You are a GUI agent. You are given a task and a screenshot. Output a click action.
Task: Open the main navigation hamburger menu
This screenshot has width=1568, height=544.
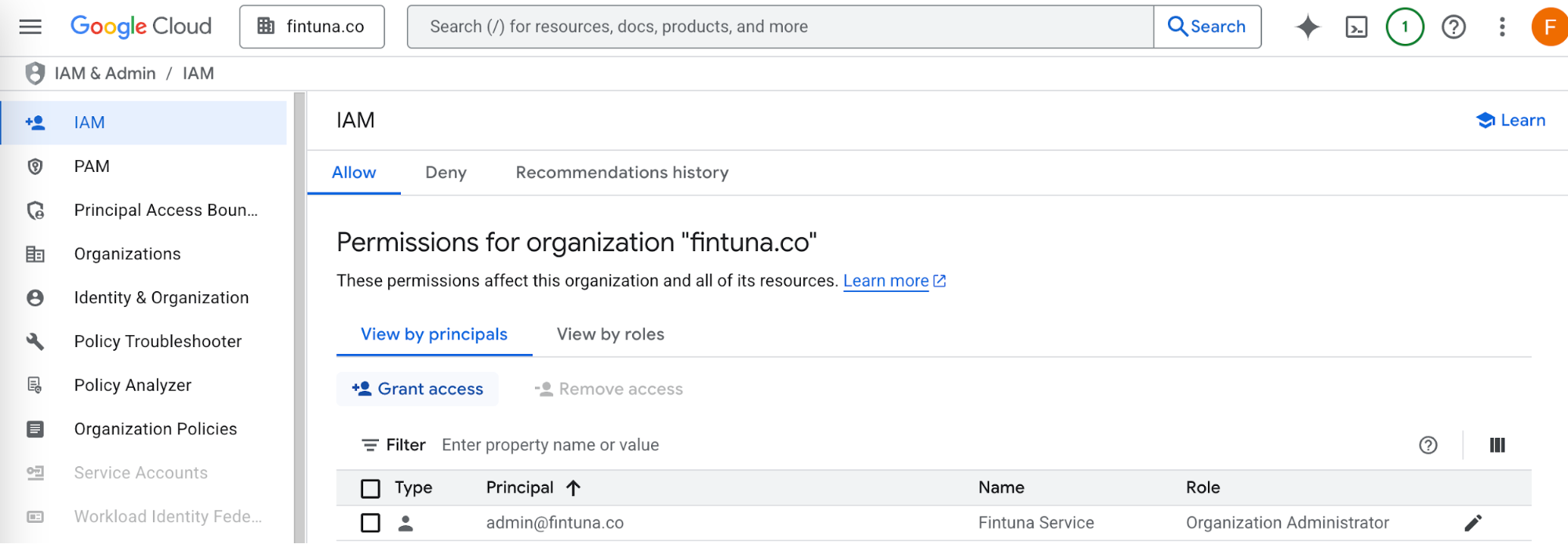point(31,27)
